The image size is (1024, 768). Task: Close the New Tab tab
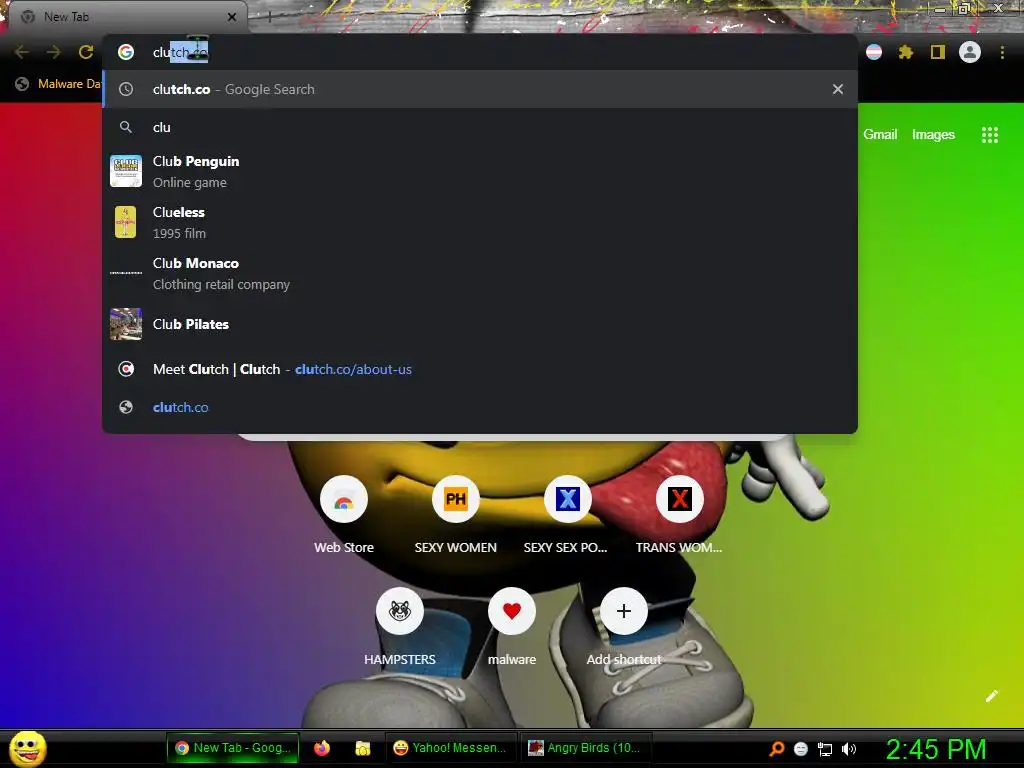click(x=232, y=17)
